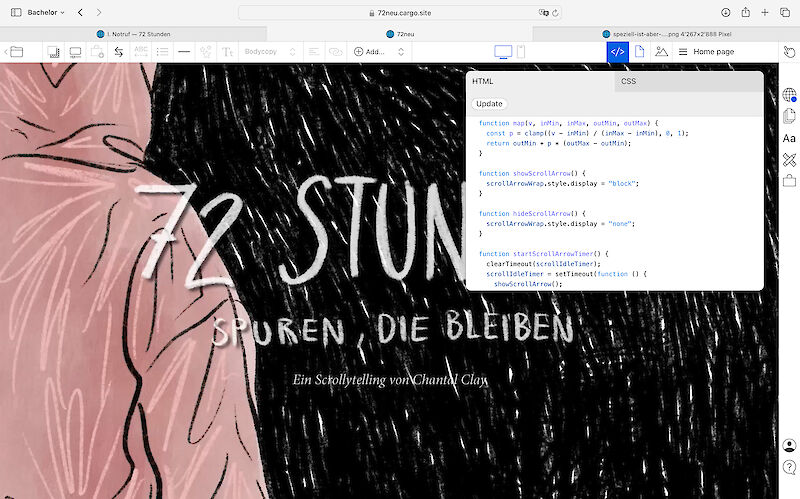
Task: Insert a horizontal rule line
Action: click(184, 52)
